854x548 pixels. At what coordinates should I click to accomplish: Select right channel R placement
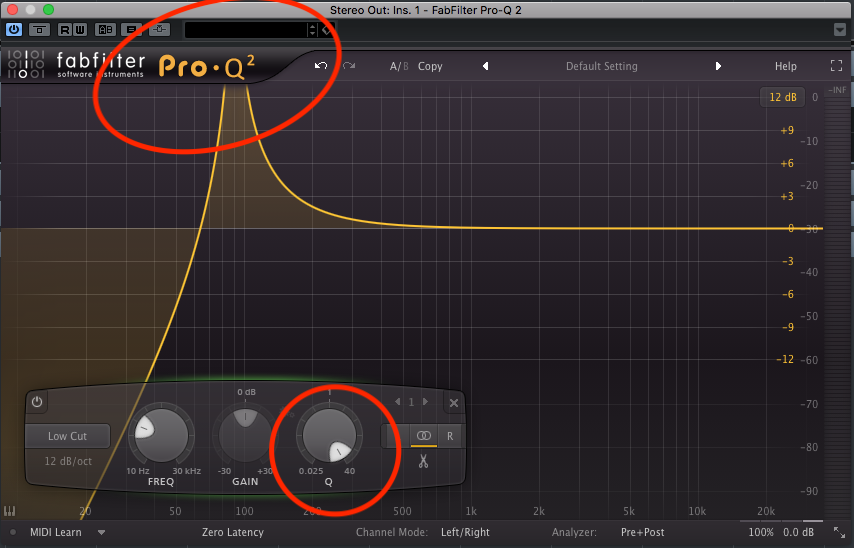[x=450, y=436]
